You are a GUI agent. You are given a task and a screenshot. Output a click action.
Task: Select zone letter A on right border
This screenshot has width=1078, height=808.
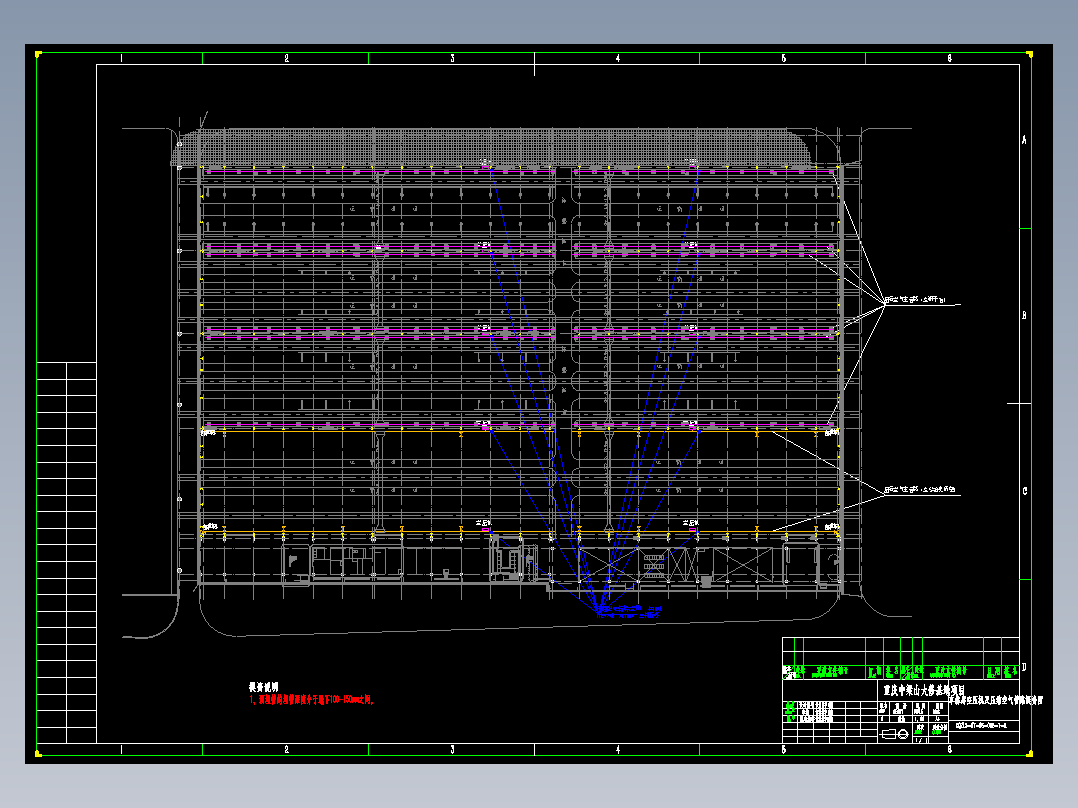click(1024, 140)
